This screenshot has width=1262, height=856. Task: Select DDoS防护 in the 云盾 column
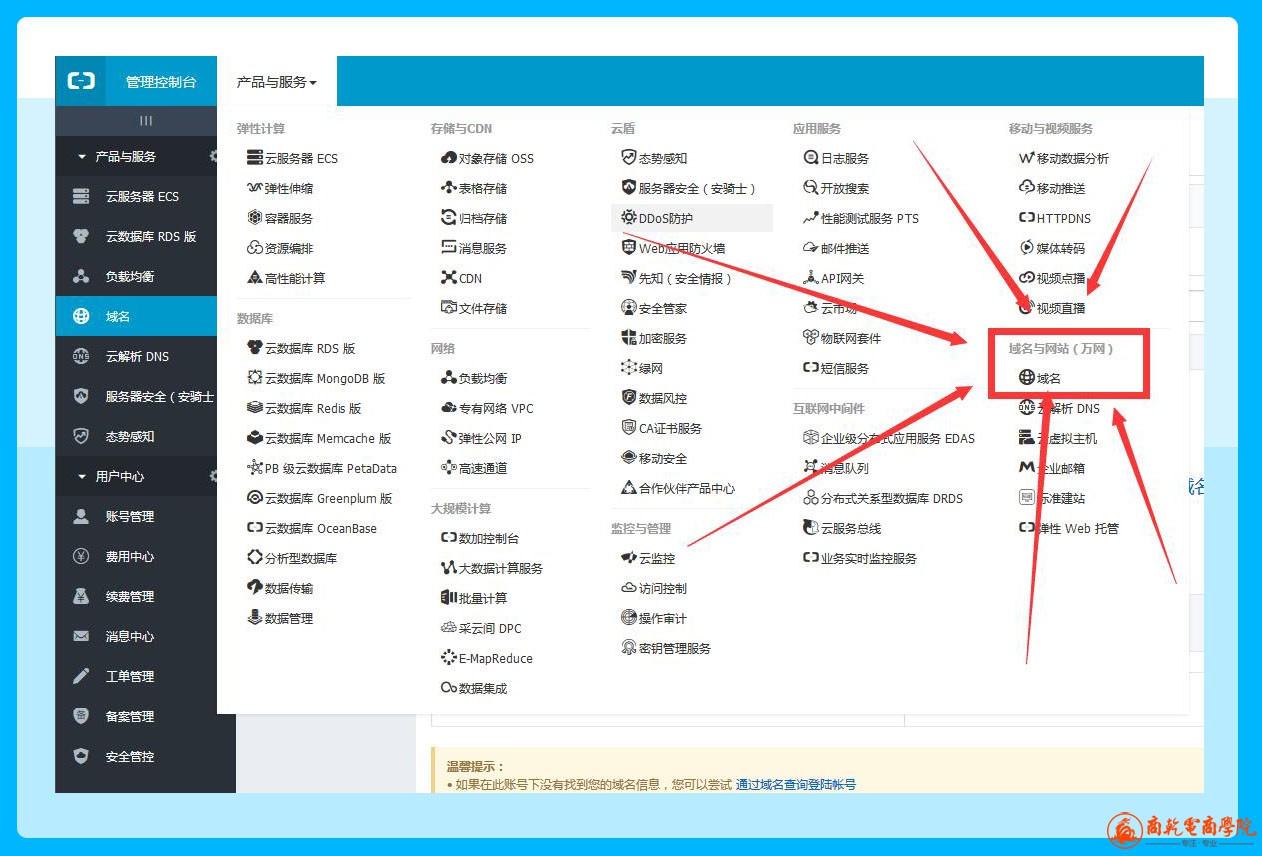[665, 218]
